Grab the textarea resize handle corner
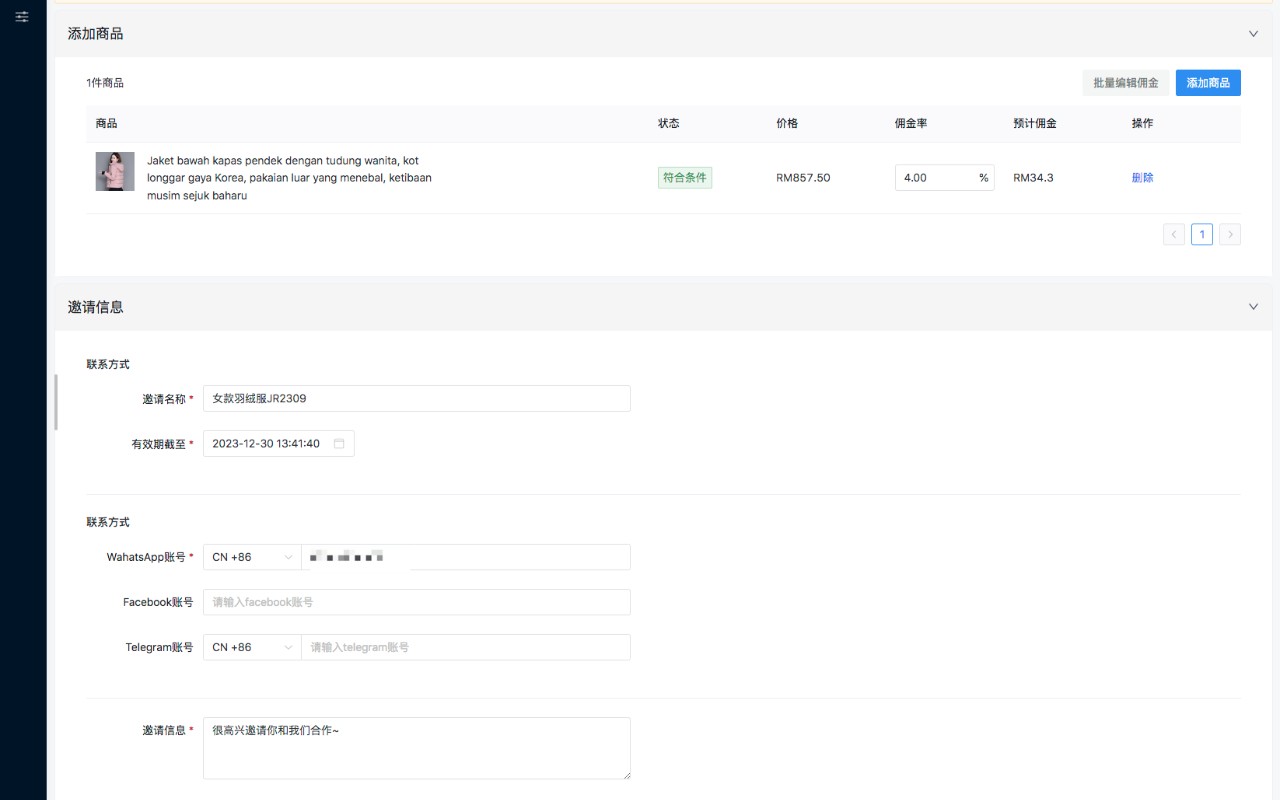 (x=626, y=774)
